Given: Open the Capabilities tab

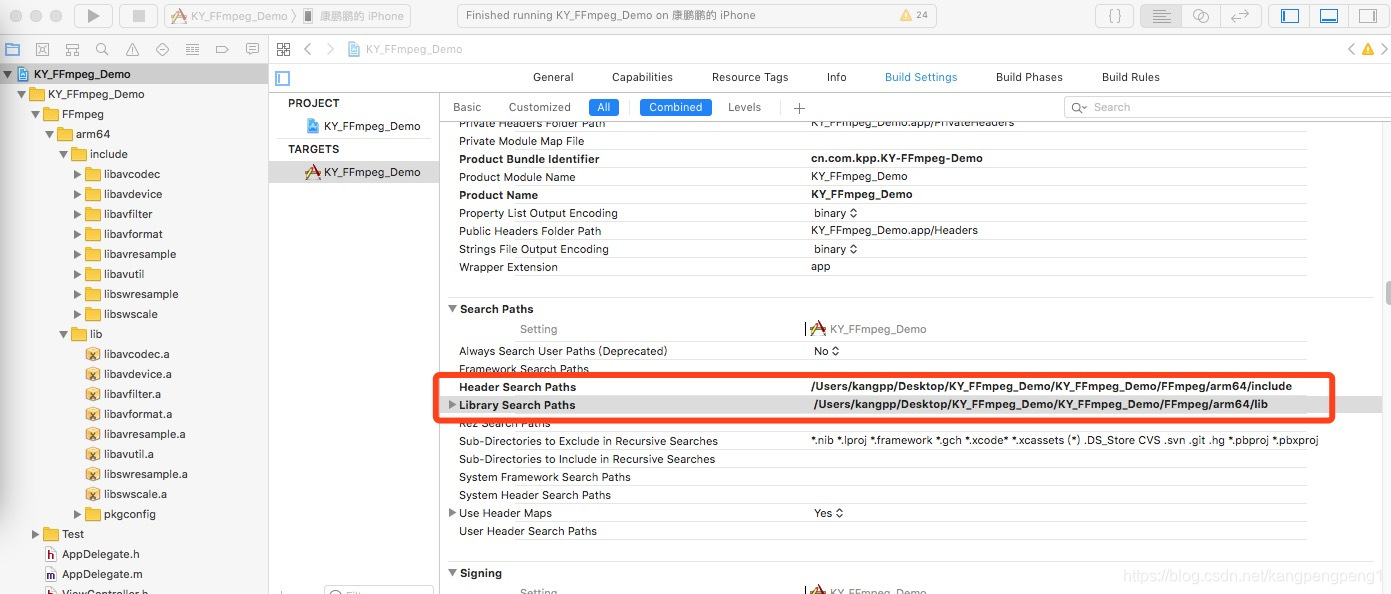Looking at the screenshot, I should click(642, 77).
